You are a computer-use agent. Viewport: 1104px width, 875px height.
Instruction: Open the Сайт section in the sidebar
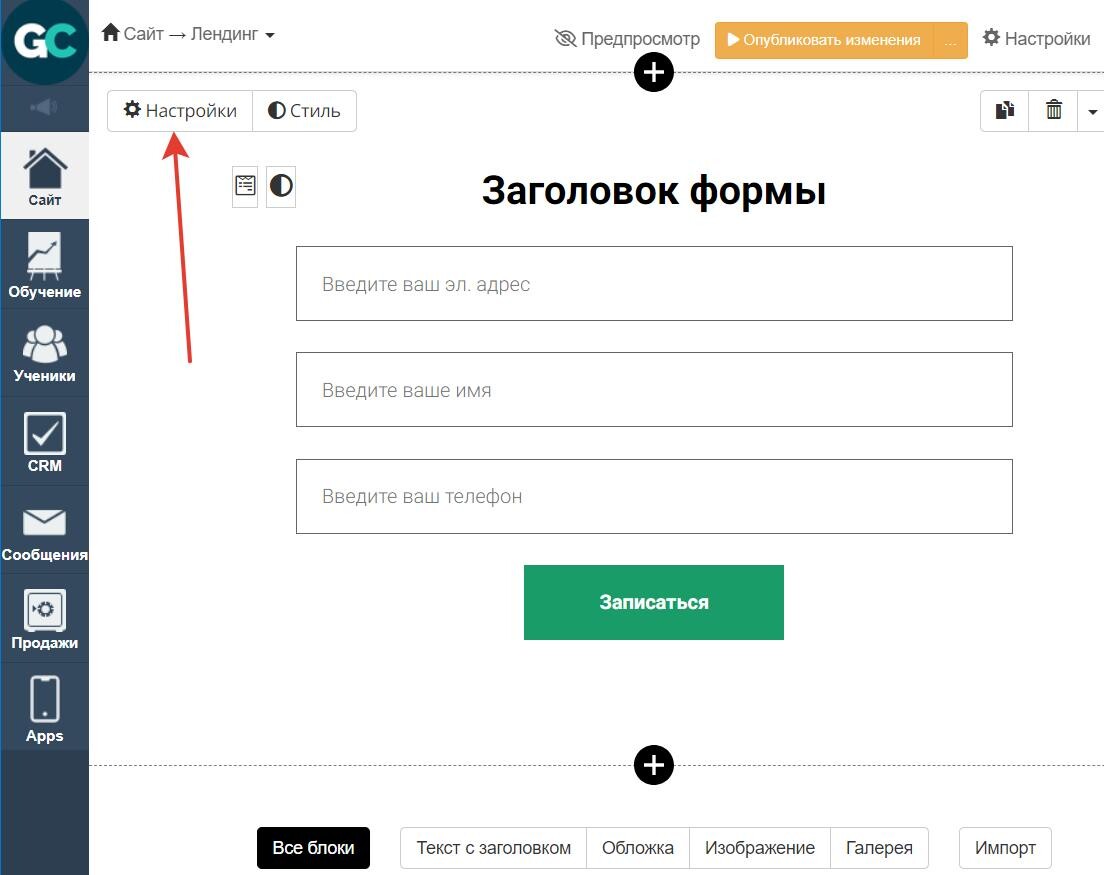[x=44, y=177]
